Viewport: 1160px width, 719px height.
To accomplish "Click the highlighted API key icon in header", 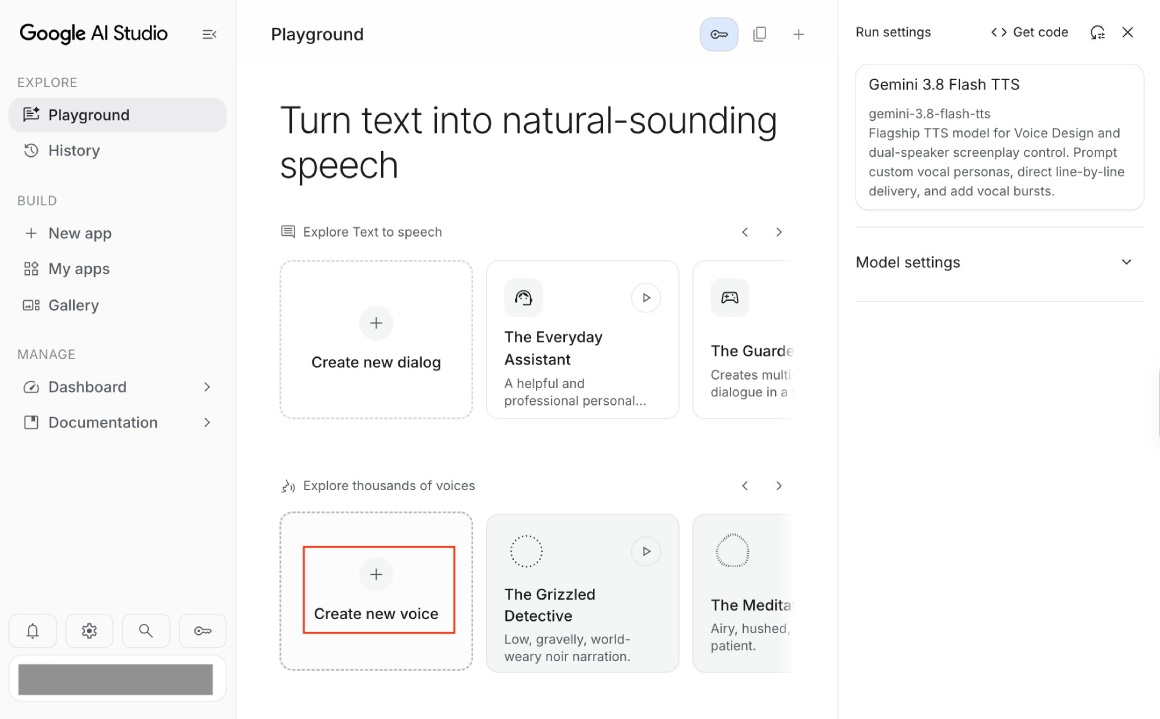I will coord(719,34).
